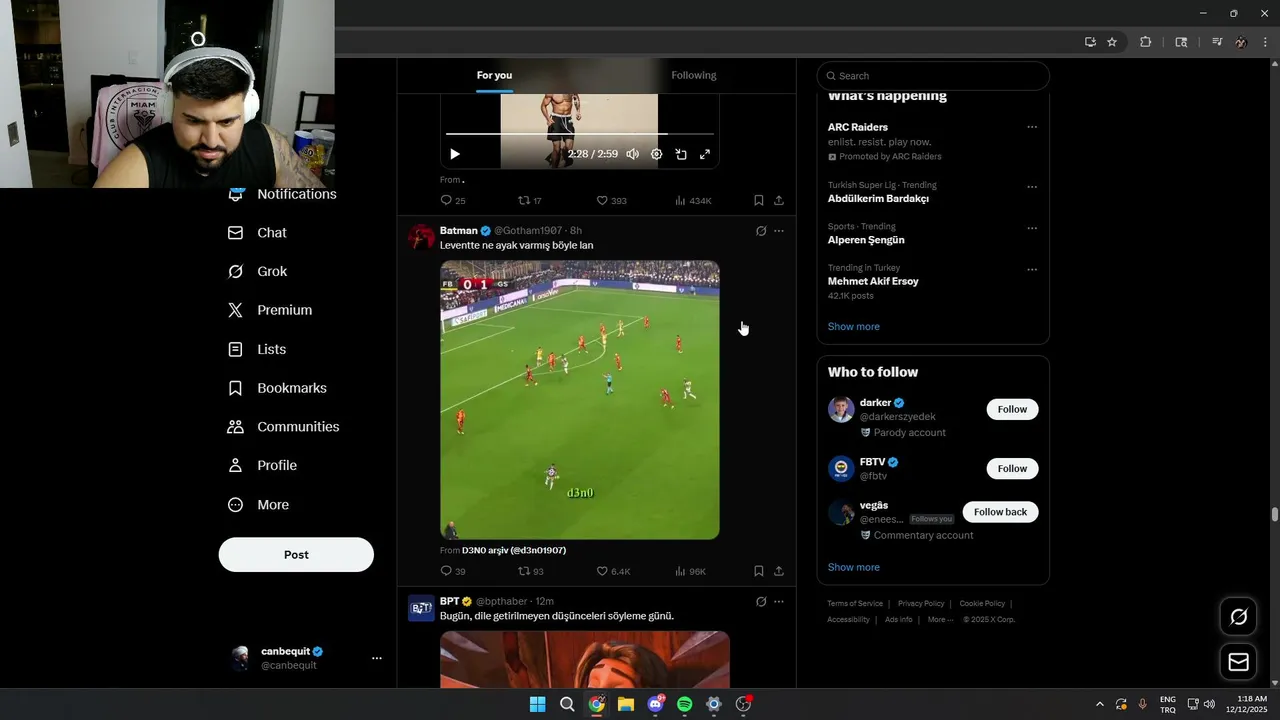Show more in Who to follow
The height and width of the screenshot is (720, 1280).
854,567
